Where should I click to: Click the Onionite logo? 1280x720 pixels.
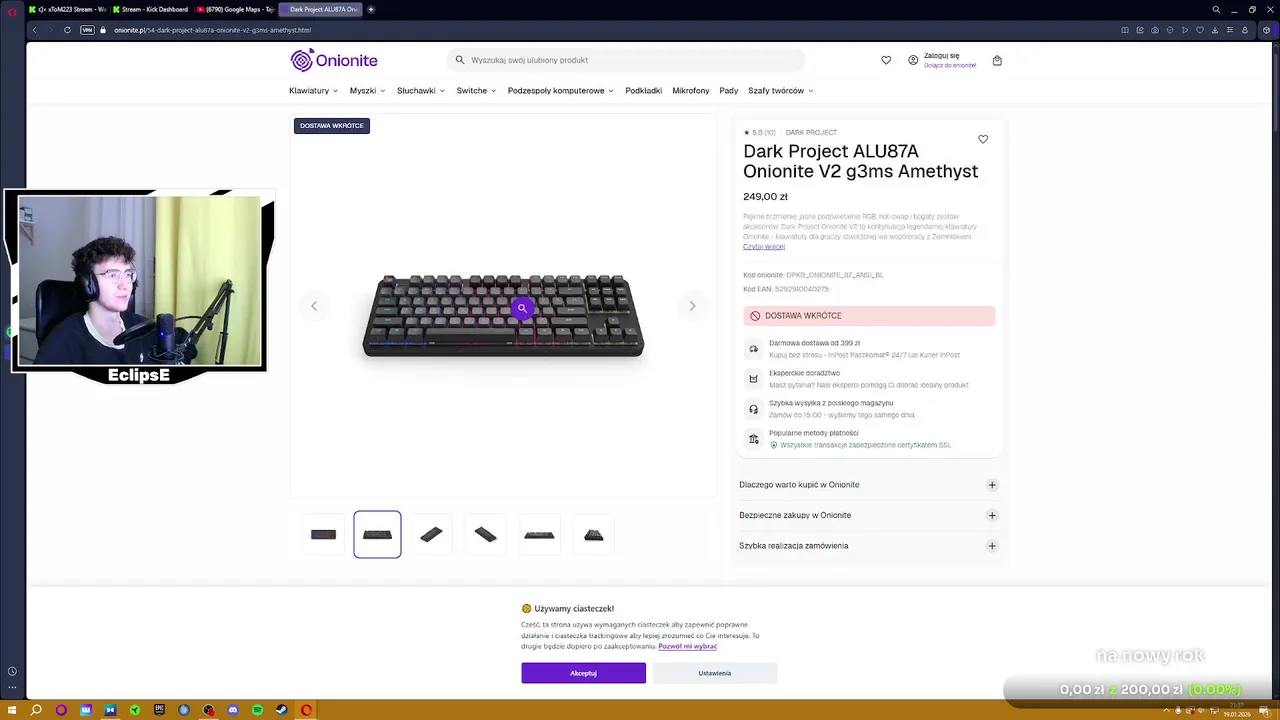(x=334, y=60)
